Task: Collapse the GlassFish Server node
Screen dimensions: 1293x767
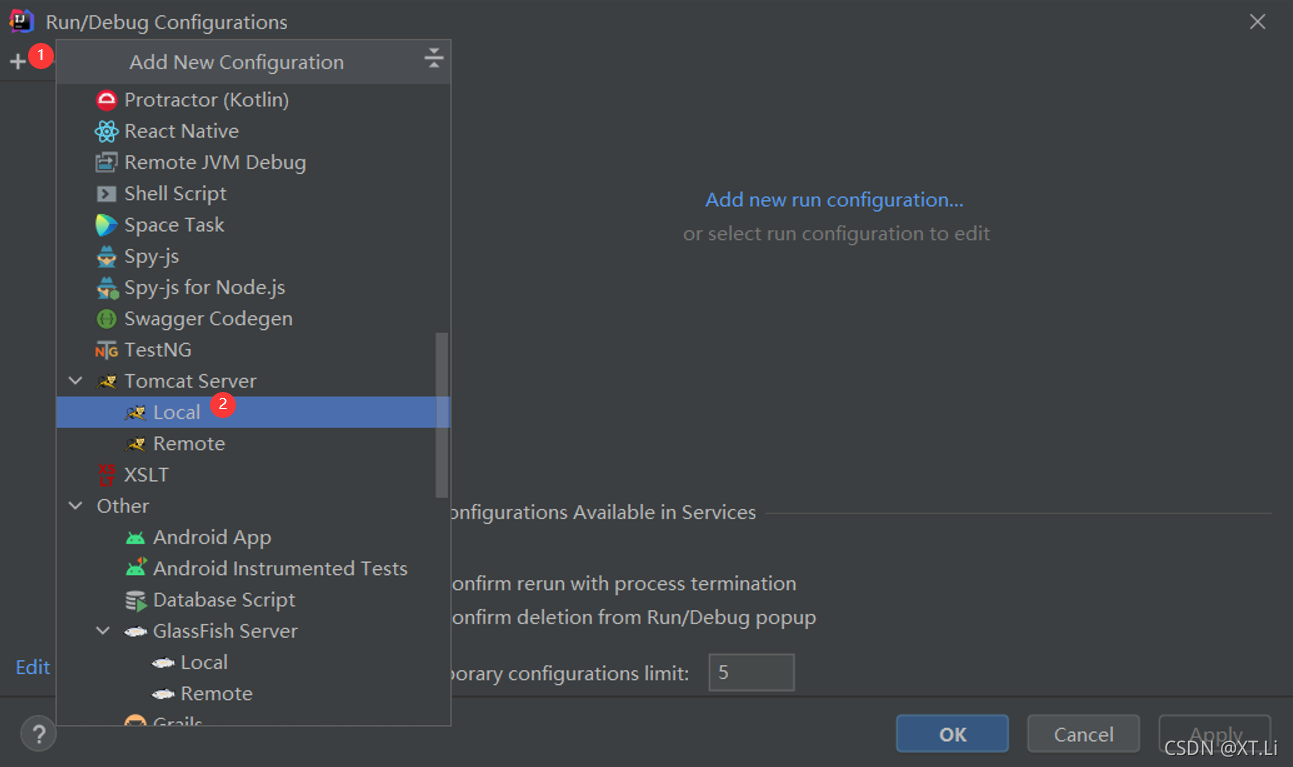Action: [104, 631]
